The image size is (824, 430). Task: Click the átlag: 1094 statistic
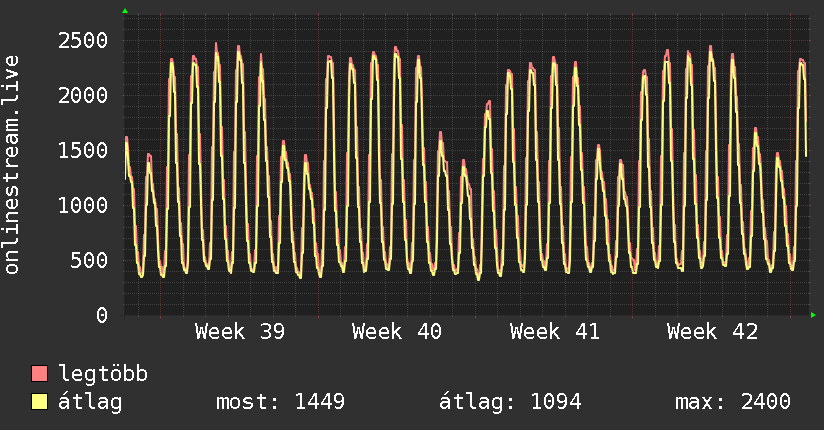(510, 402)
